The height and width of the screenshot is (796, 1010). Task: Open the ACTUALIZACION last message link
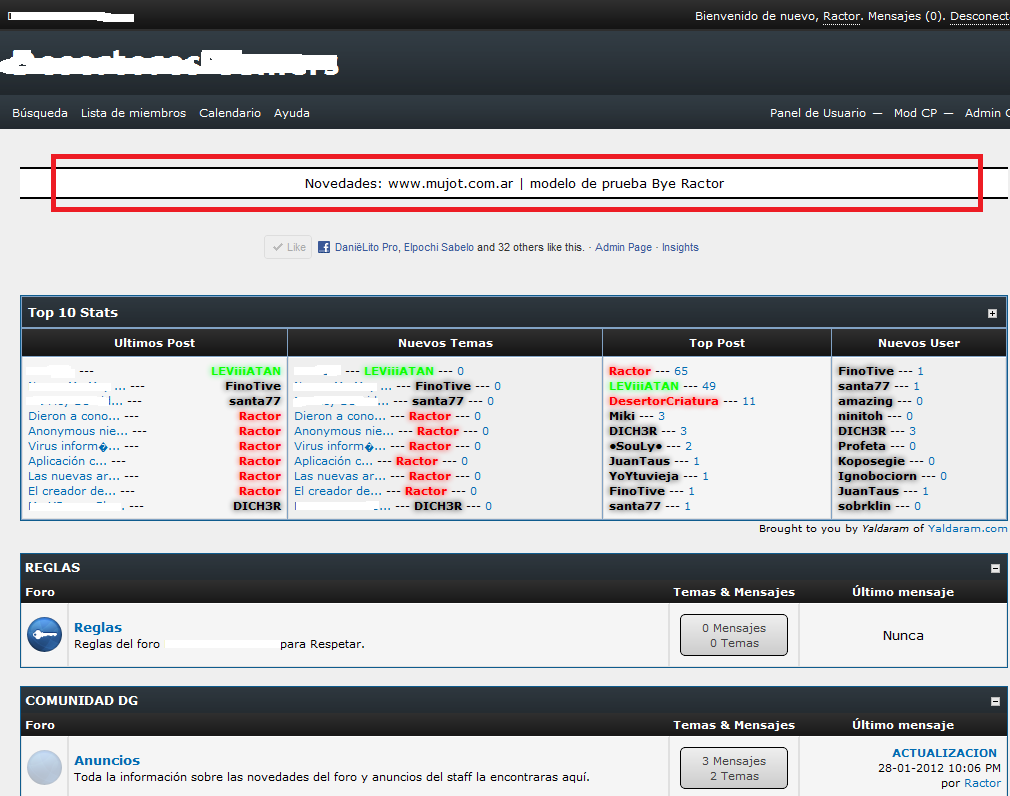point(944,753)
